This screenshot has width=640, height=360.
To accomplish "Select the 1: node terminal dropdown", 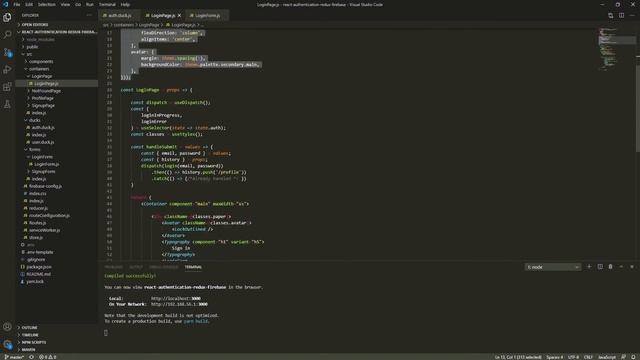I will pos(552,267).
